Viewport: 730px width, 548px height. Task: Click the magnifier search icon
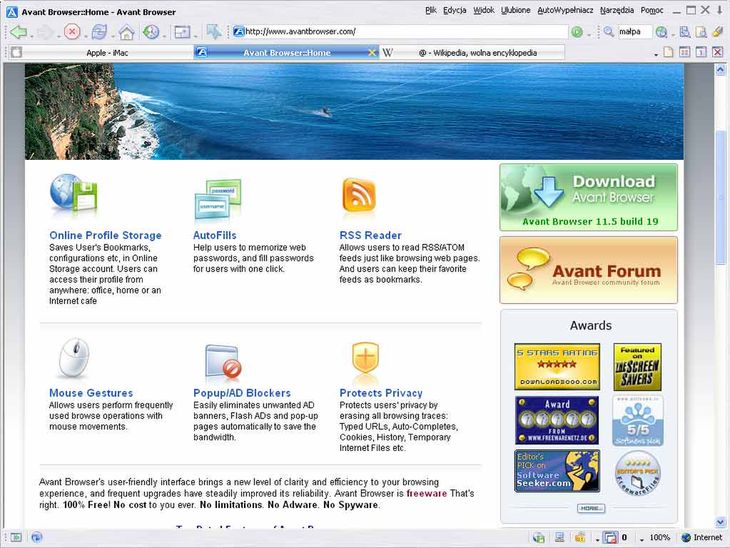[608, 32]
